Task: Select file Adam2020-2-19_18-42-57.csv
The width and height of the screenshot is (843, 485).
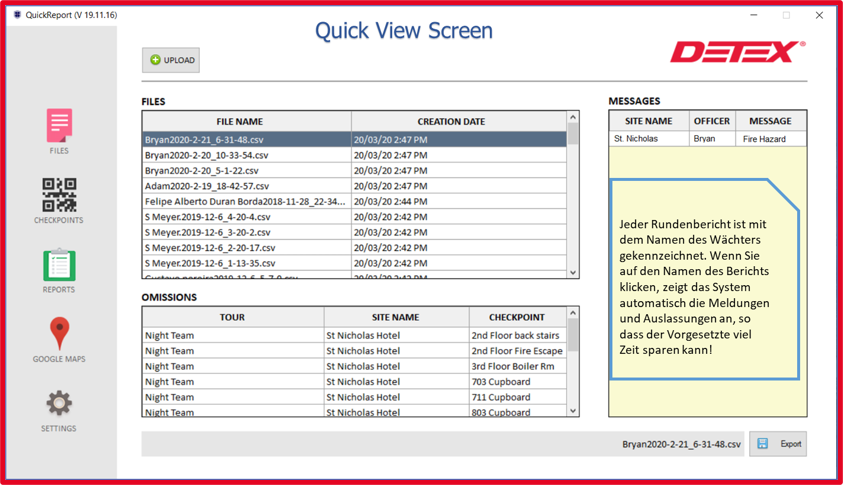Action: [207, 186]
